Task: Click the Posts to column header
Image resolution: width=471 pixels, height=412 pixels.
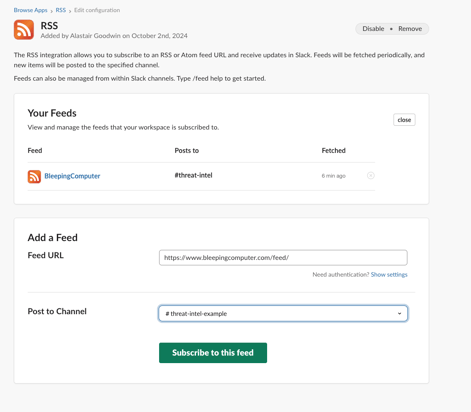Action: tap(187, 150)
